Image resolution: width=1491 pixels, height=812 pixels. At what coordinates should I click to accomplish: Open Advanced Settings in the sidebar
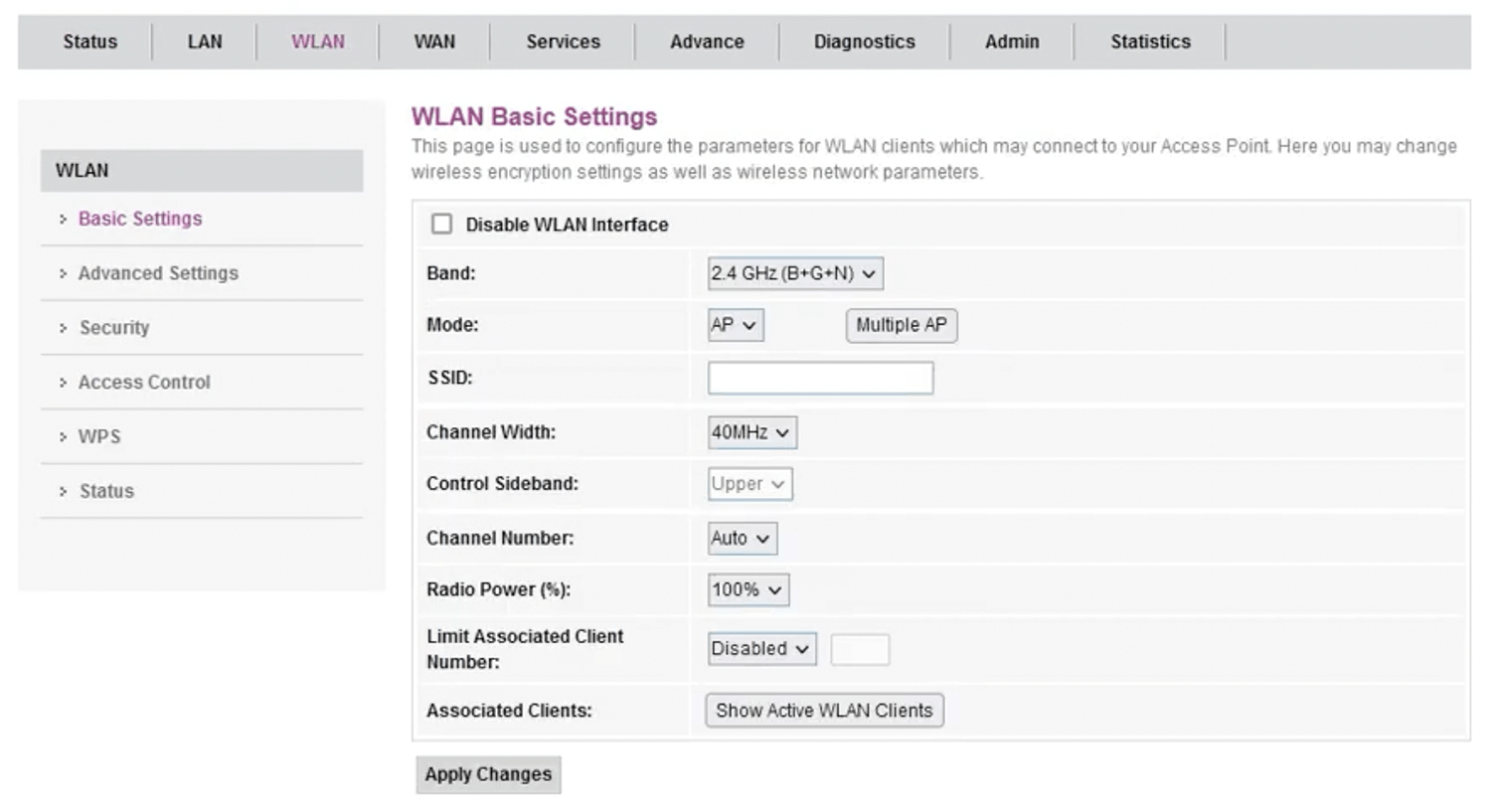pos(158,273)
